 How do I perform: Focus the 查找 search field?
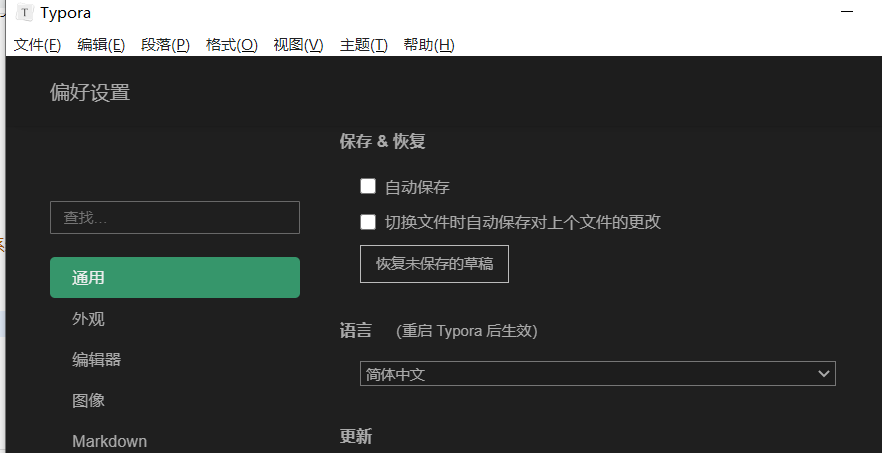click(175, 217)
